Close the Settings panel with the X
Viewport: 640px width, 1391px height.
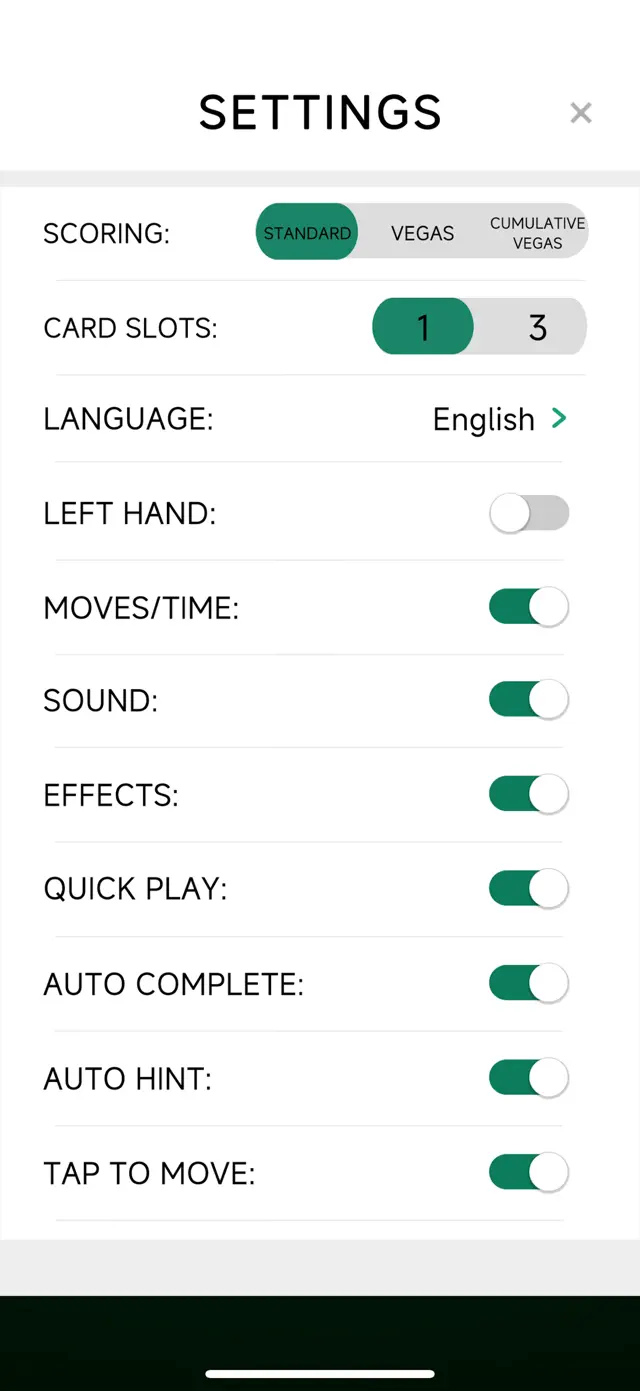pos(581,112)
